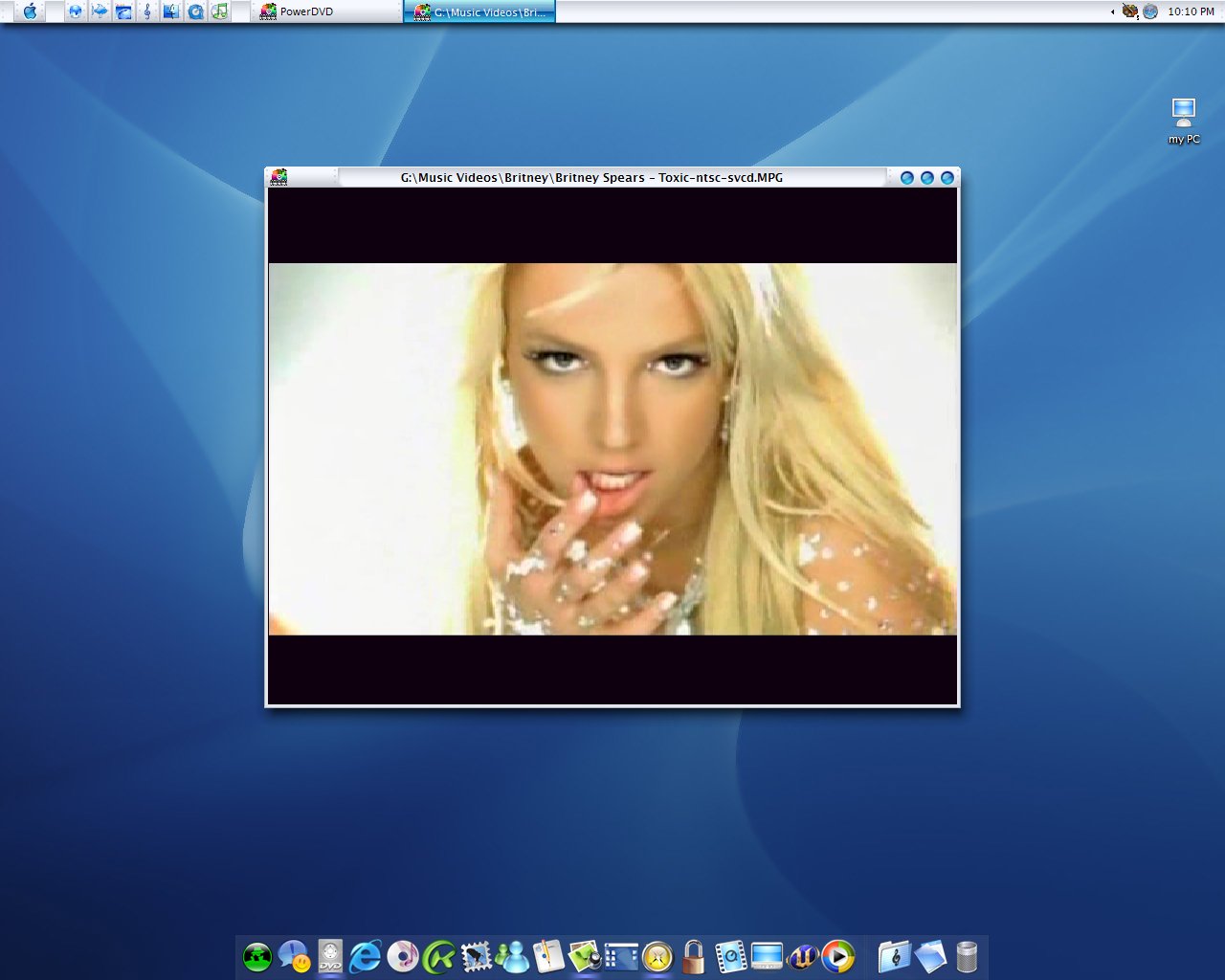The image size is (1225, 980).
Task: Open Internet Explorer from the dock
Action: point(366,956)
